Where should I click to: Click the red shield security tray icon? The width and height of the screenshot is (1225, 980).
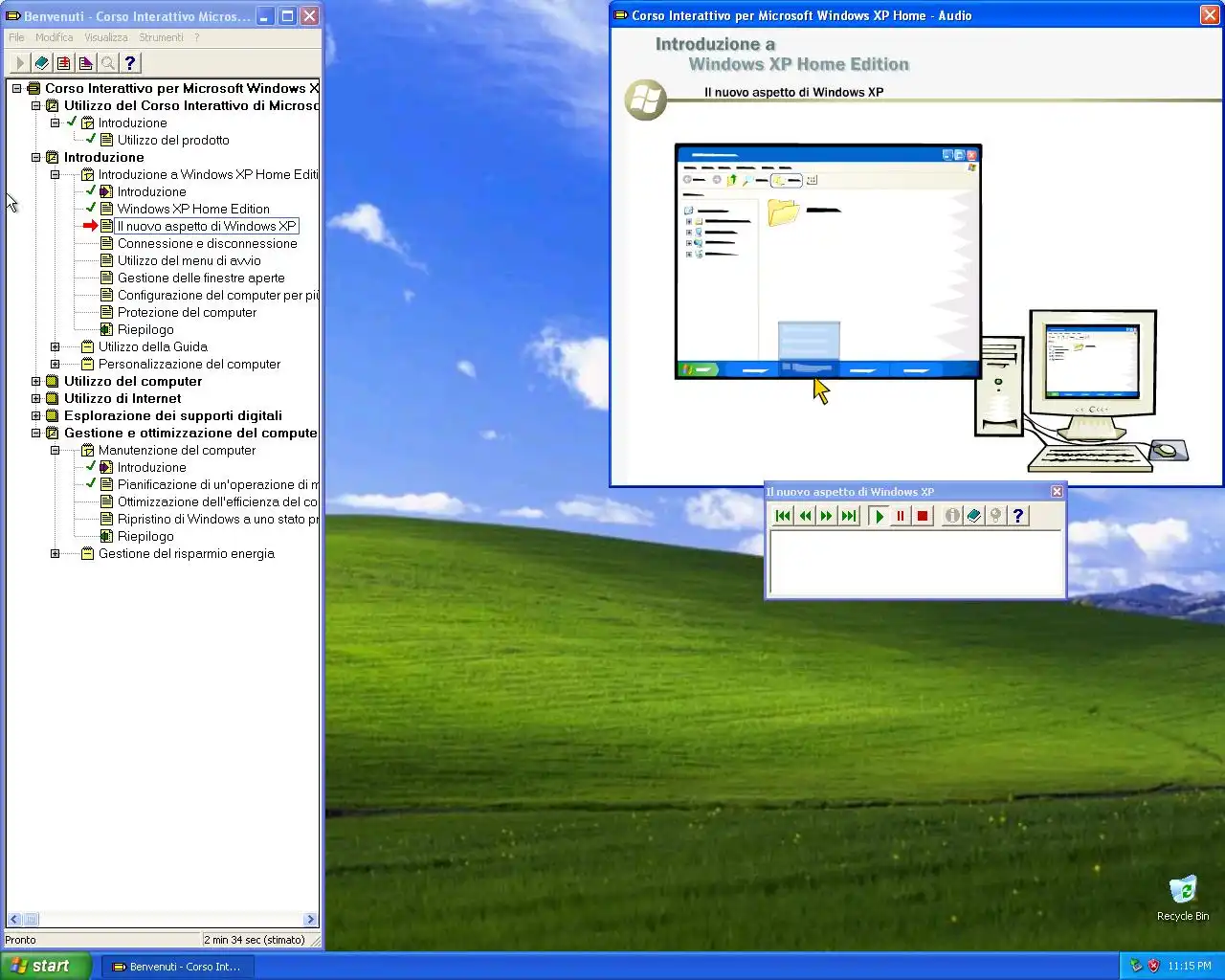1153,966
